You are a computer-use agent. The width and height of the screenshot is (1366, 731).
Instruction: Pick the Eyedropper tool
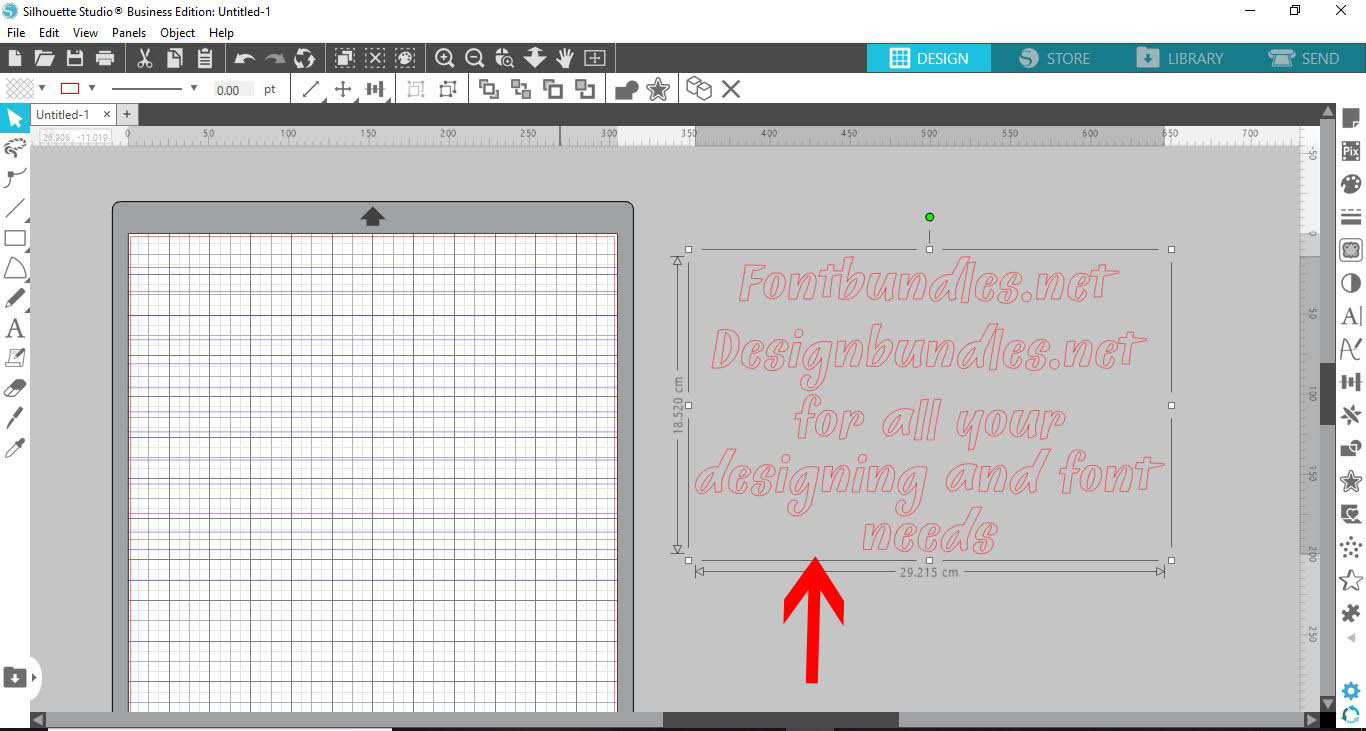pos(14,447)
